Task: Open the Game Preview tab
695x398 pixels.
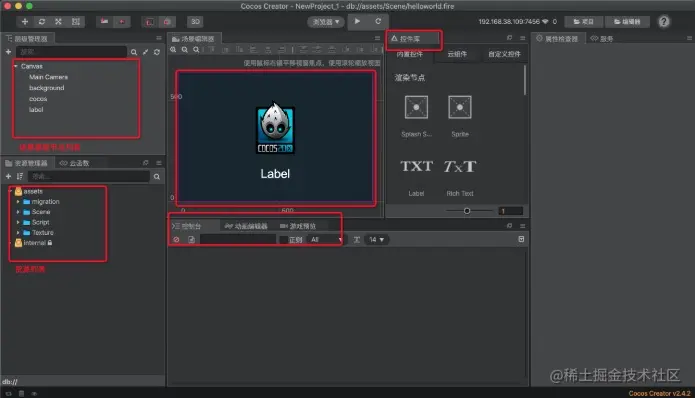Action: tap(298, 226)
